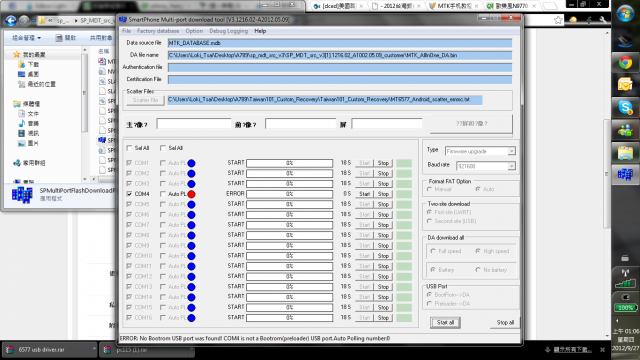Toggle the second Sel All checkbox

tap(163, 148)
